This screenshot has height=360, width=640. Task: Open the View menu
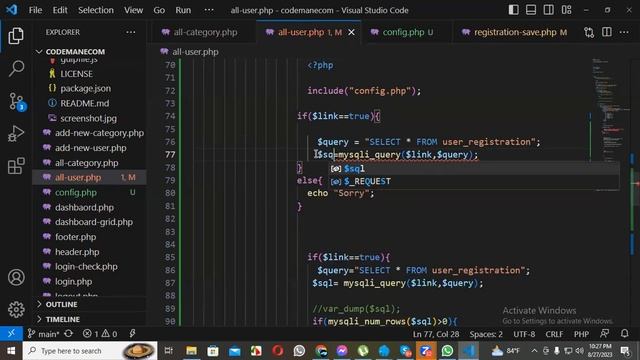tap(133, 10)
